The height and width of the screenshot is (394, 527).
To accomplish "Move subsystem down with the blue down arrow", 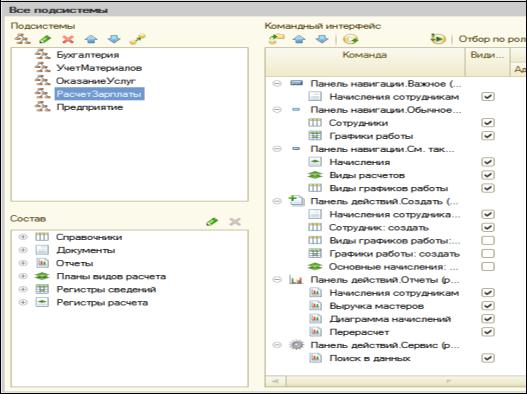I will [114, 39].
